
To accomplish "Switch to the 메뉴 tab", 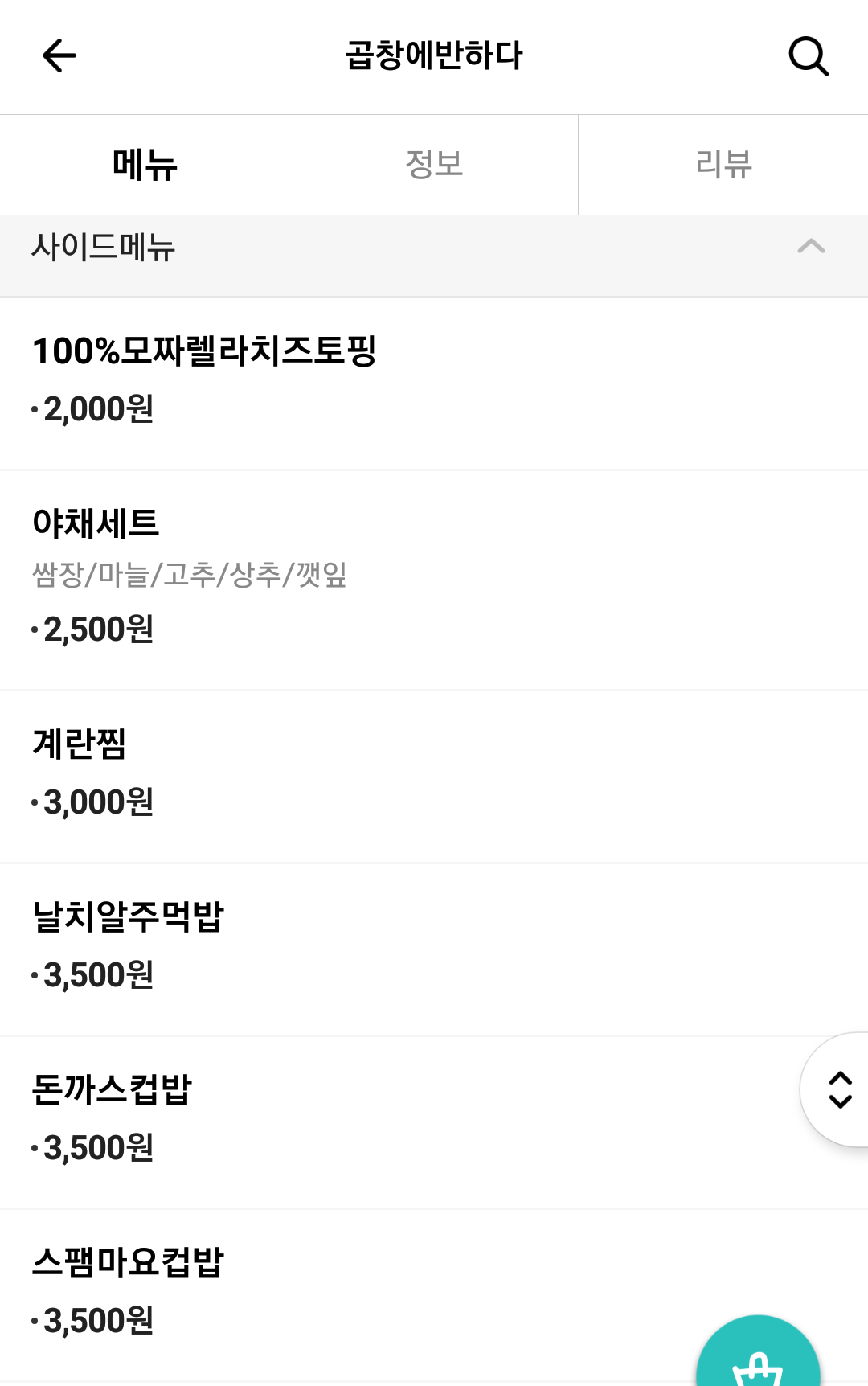I will (145, 165).
